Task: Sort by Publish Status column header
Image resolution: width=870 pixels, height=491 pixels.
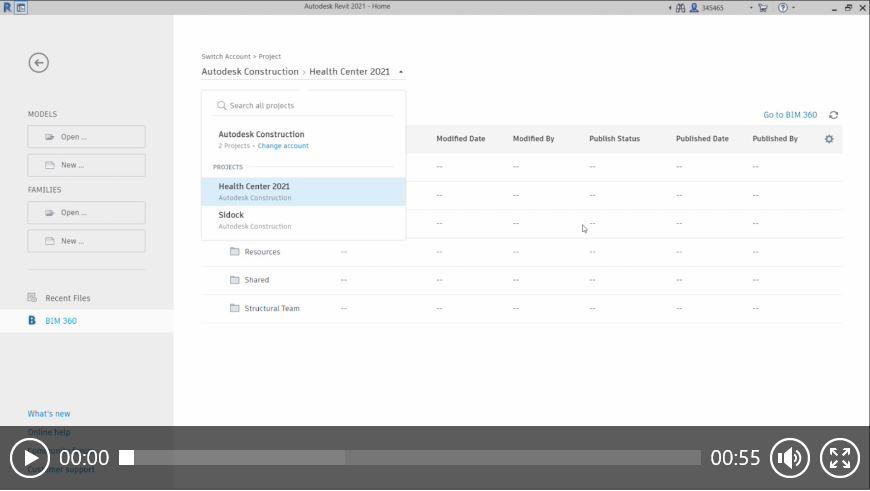Action: coord(614,139)
